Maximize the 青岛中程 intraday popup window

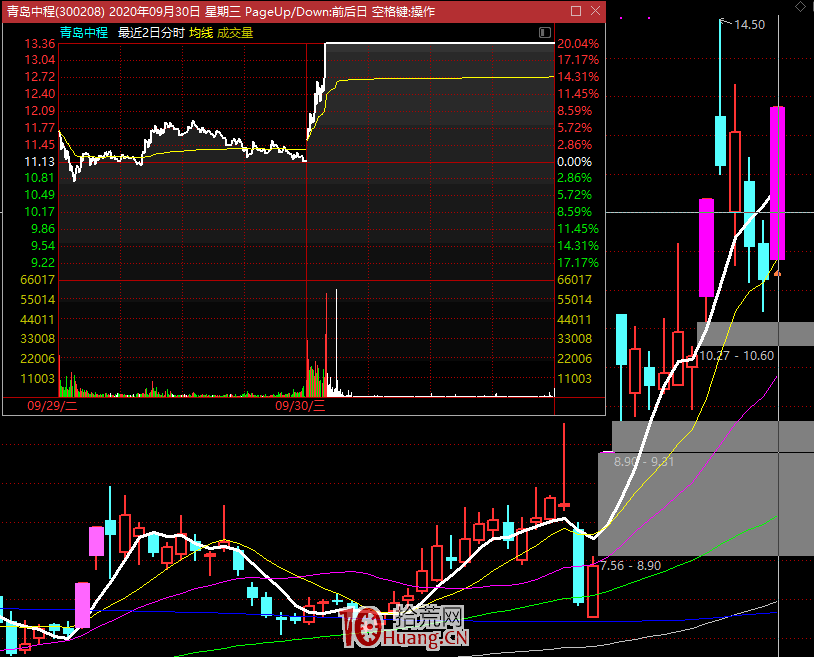click(576, 11)
